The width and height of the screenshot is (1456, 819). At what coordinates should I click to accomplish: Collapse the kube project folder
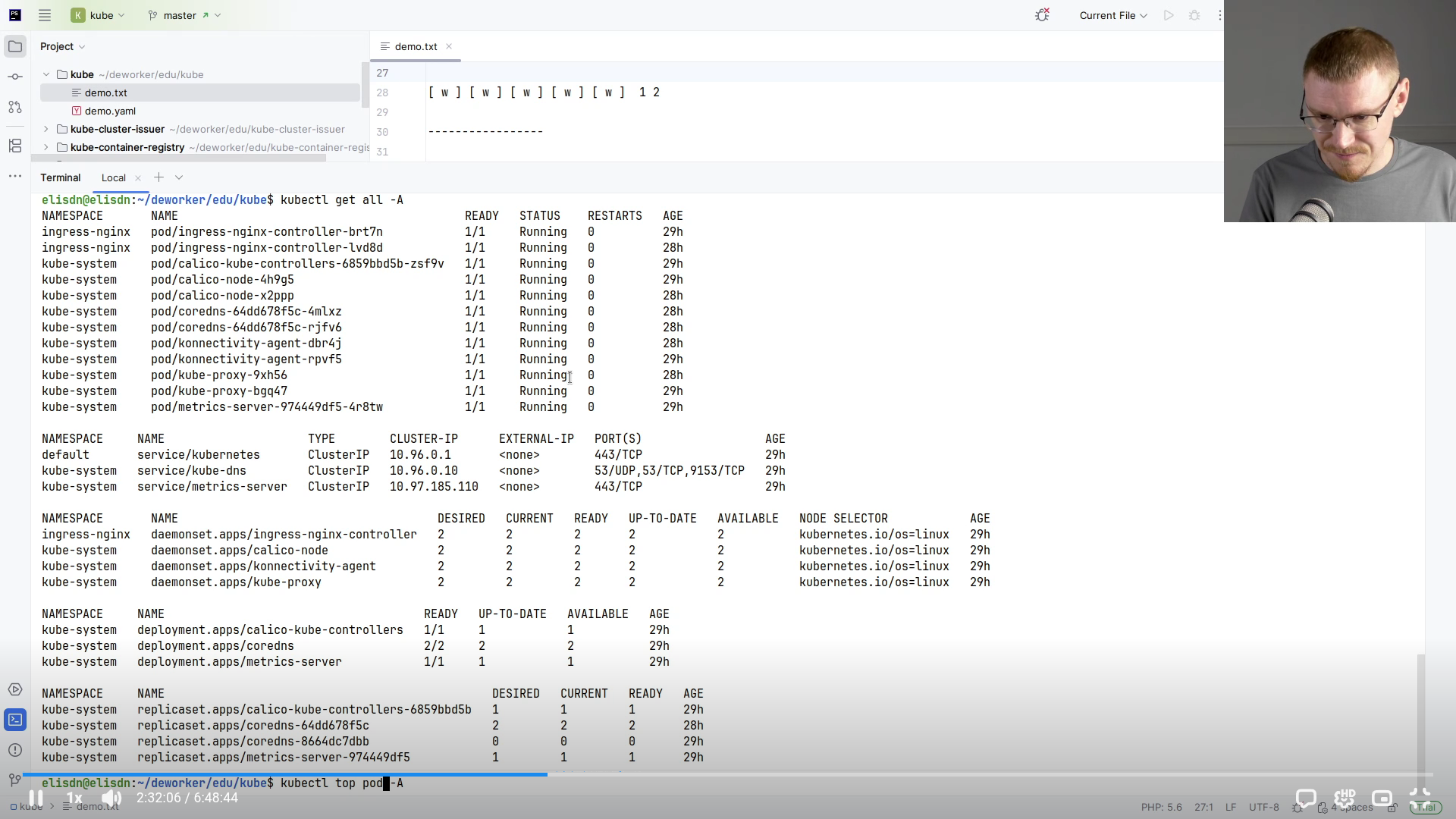click(x=46, y=74)
